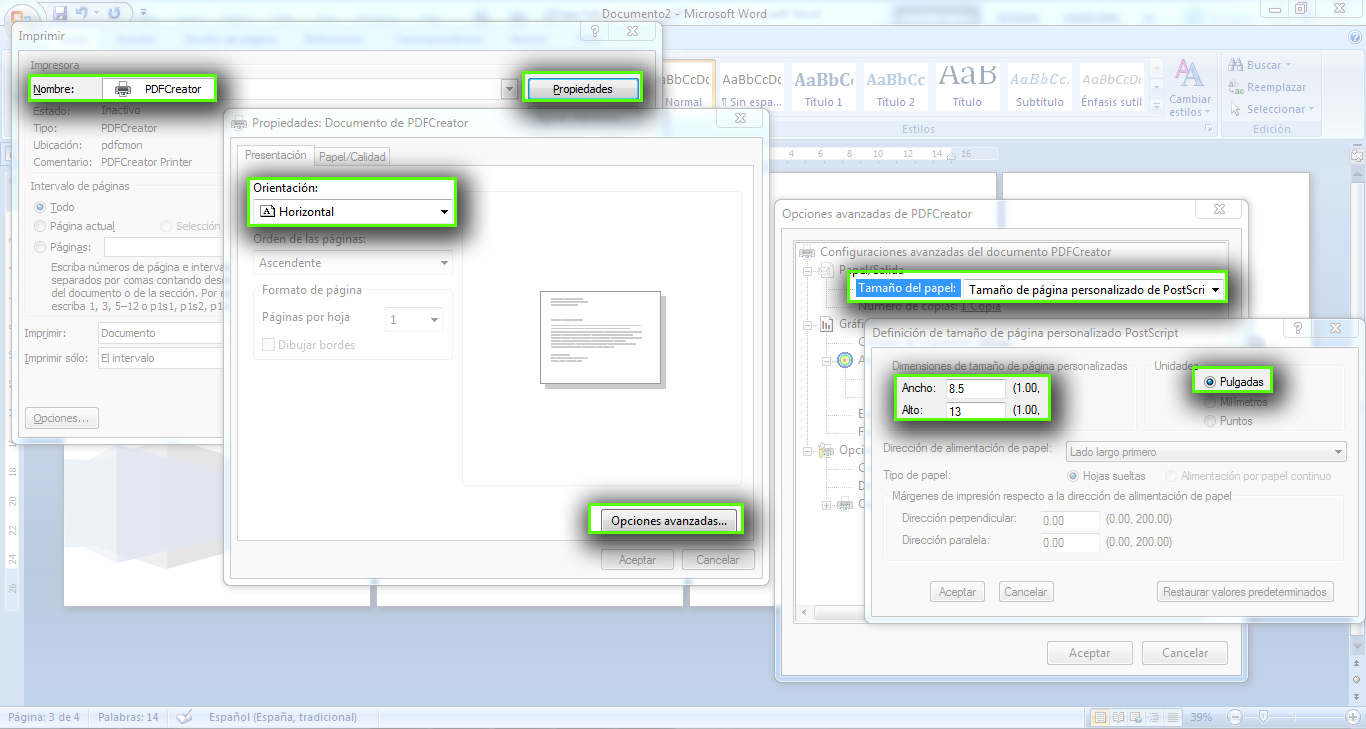The width and height of the screenshot is (1366, 729).
Task: Click the Gráfico tree node icon
Action: (827, 324)
